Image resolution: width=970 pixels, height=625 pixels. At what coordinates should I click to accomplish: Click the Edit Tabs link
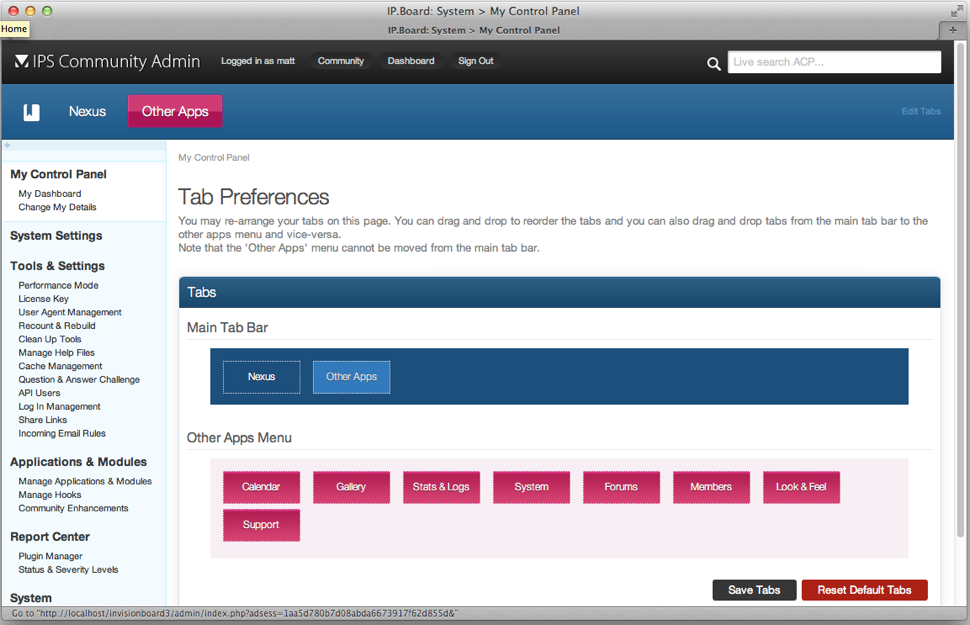click(x=921, y=111)
